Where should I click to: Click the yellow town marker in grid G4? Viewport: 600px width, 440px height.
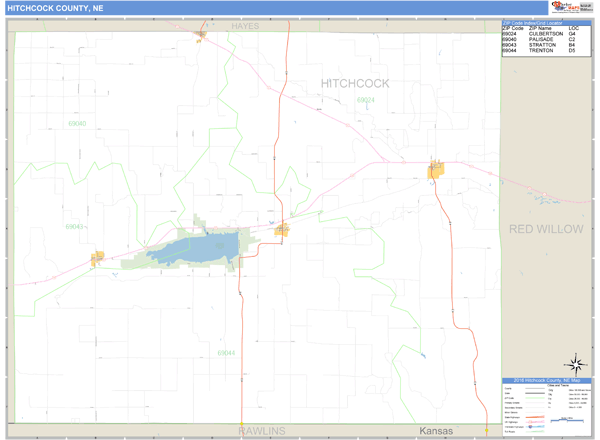(435, 171)
